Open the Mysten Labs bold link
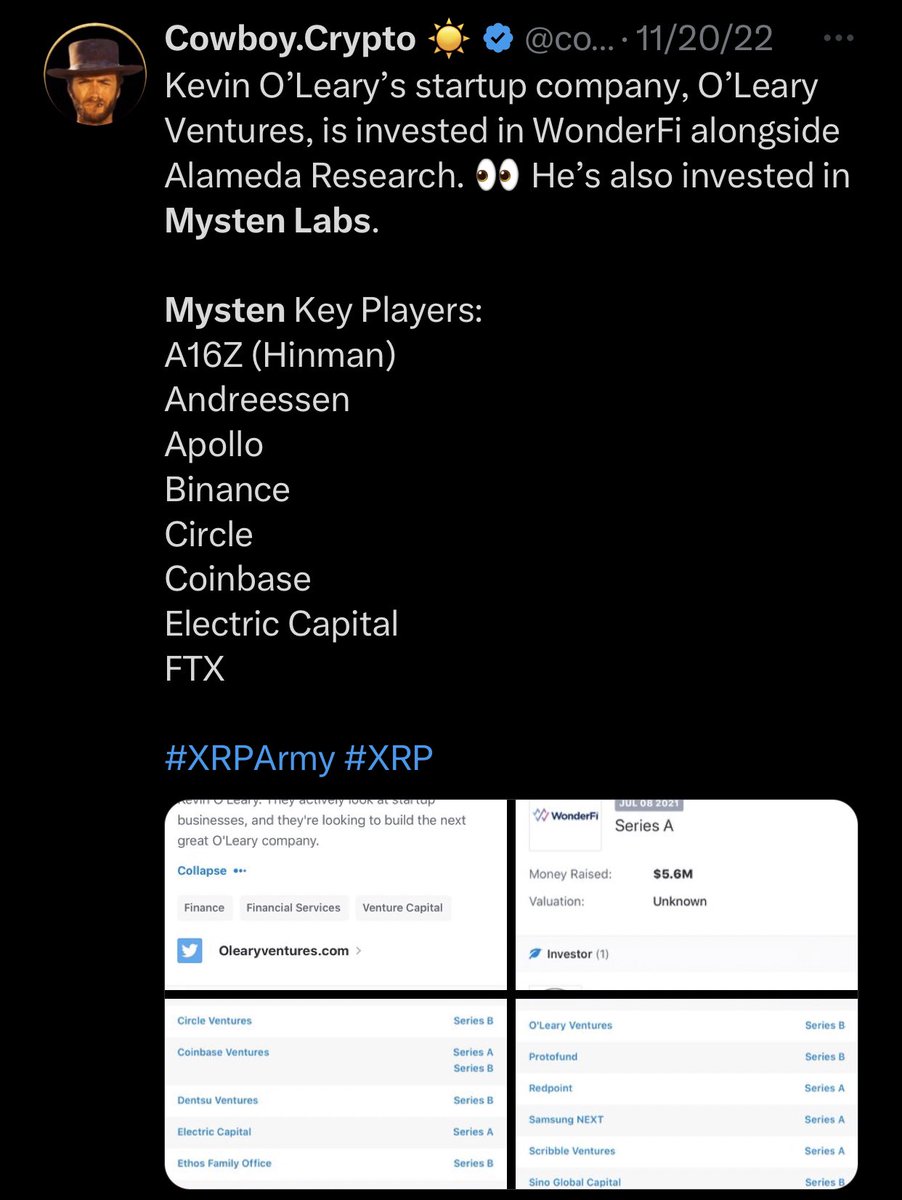Screen dimensions: 902x1200 [x=267, y=220]
